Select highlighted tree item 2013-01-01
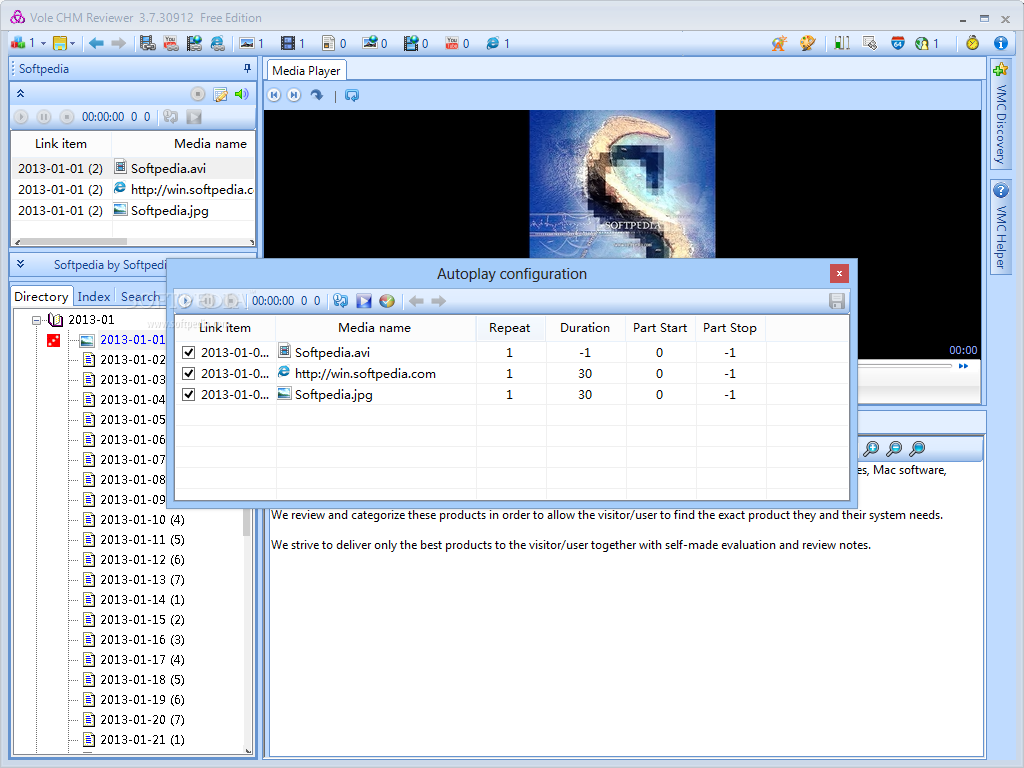The width and height of the screenshot is (1024, 768). [x=133, y=340]
